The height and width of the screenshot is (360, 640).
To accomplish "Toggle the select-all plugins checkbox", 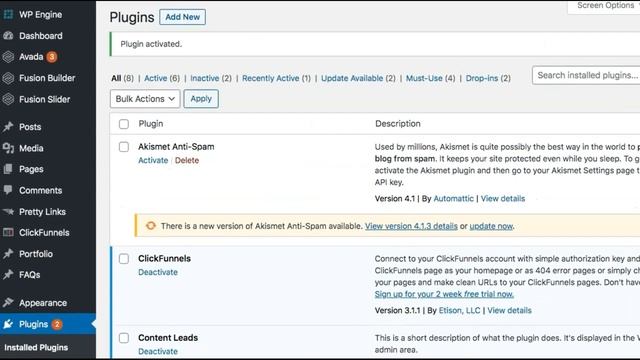I will [x=124, y=124].
